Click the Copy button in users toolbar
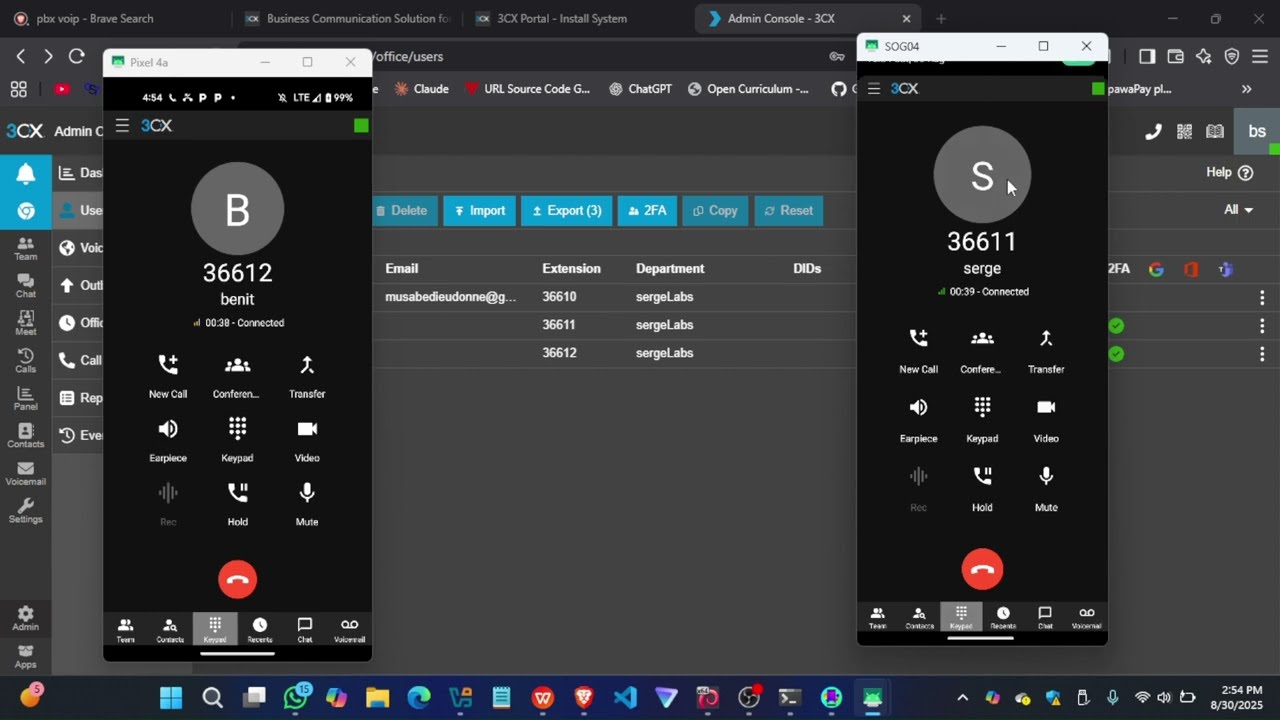Viewport: 1280px width, 720px height. [x=715, y=210]
